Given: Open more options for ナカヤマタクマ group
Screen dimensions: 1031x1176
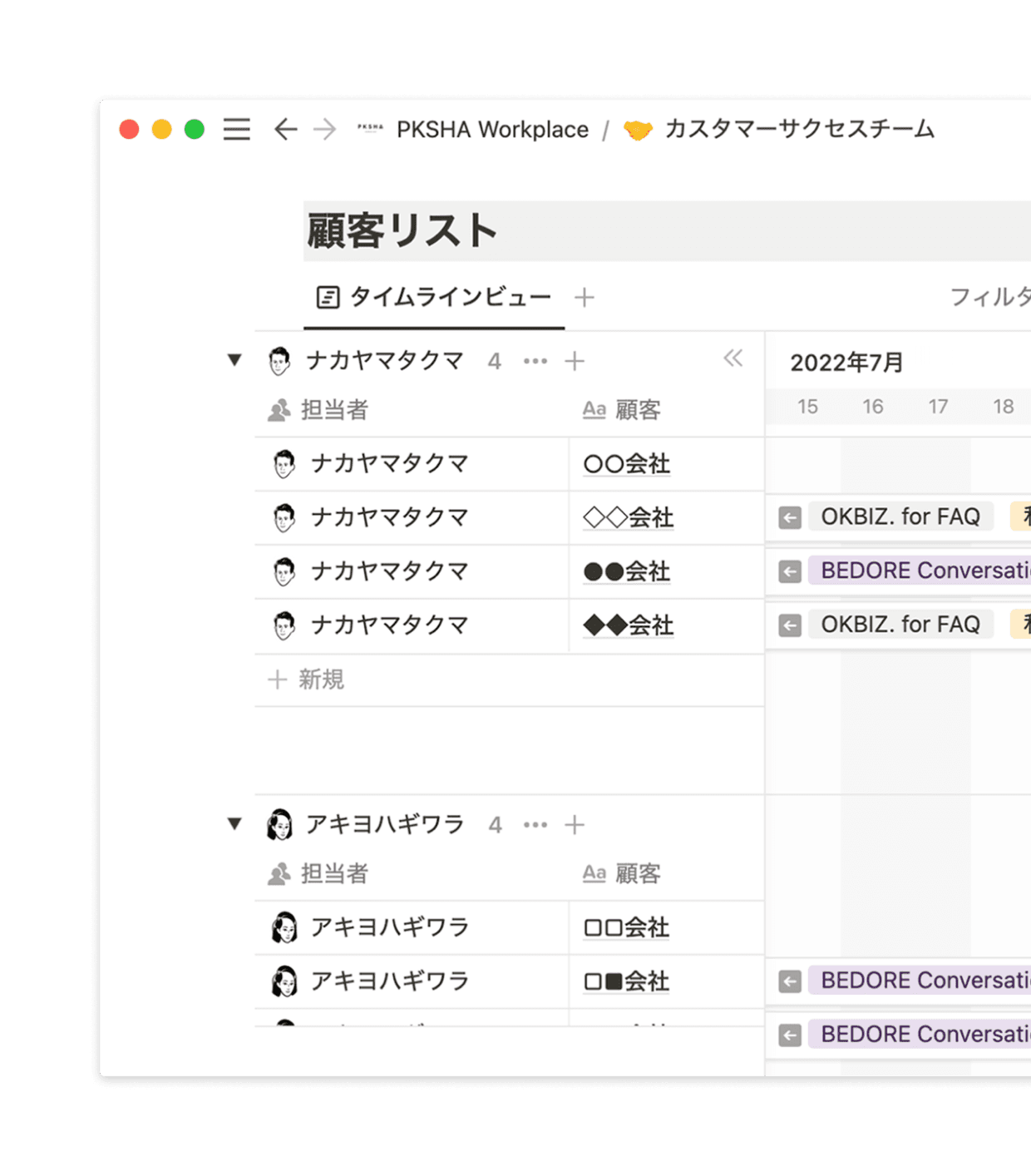Looking at the screenshot, I should click(x=535, y=361).
